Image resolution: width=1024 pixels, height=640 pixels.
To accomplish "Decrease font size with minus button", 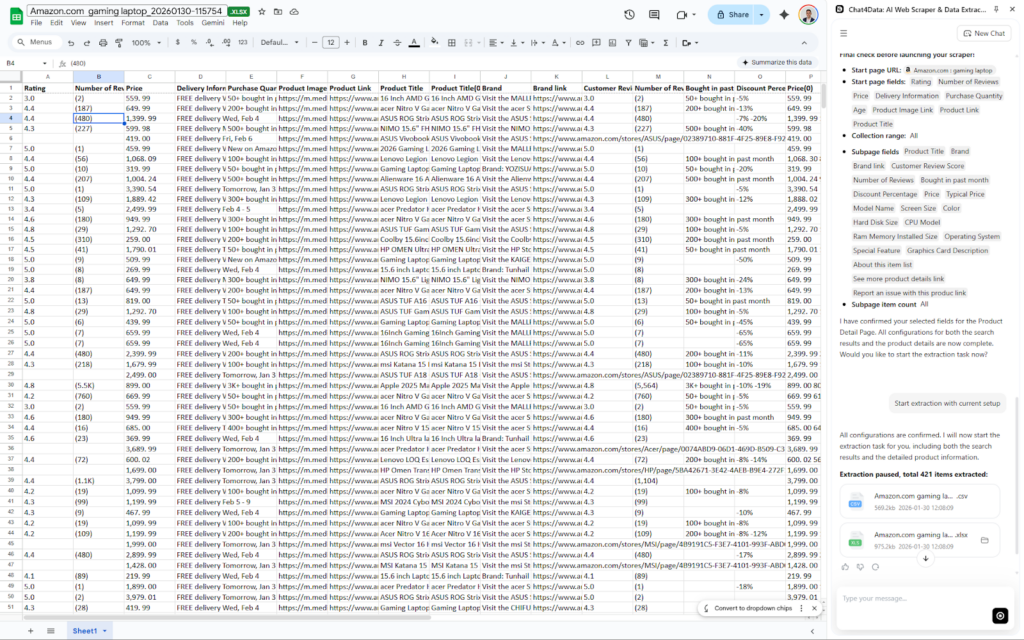I will (x=315, y=42).
